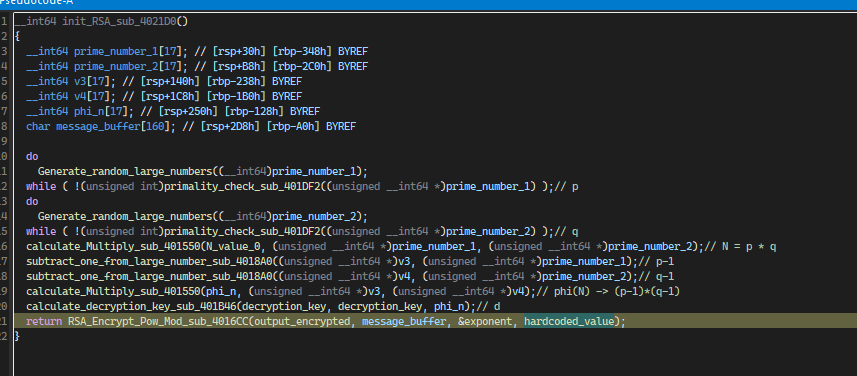Select the v4[17] declaration
The width and height of the screenshot is (857, 376).
pos(95,96)
